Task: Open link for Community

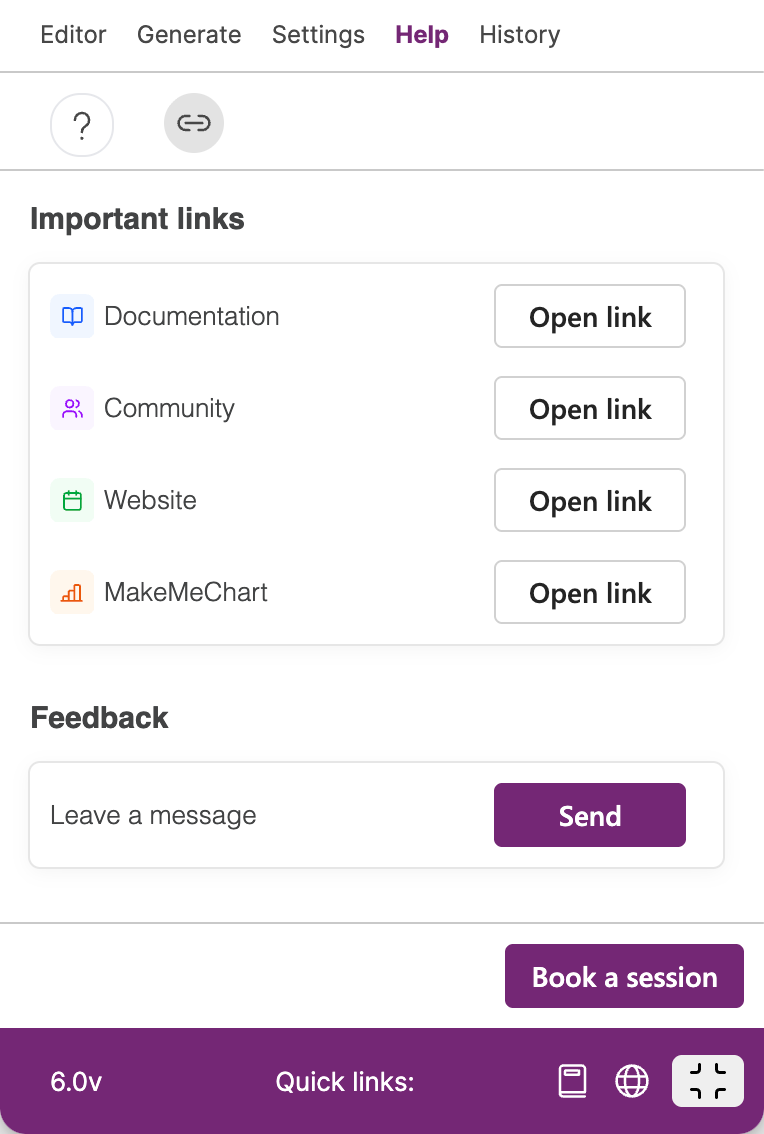Action: 590,408
